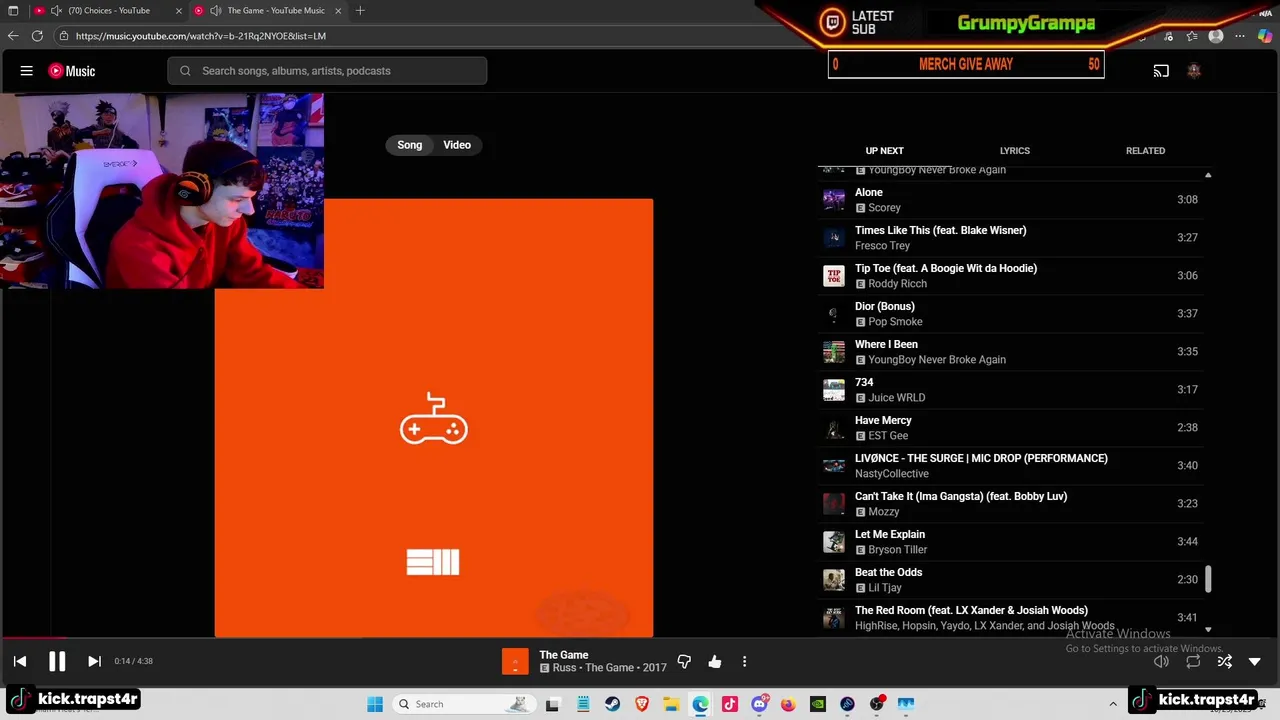
Task: Click the large orange album artwork
Action: 434,417
